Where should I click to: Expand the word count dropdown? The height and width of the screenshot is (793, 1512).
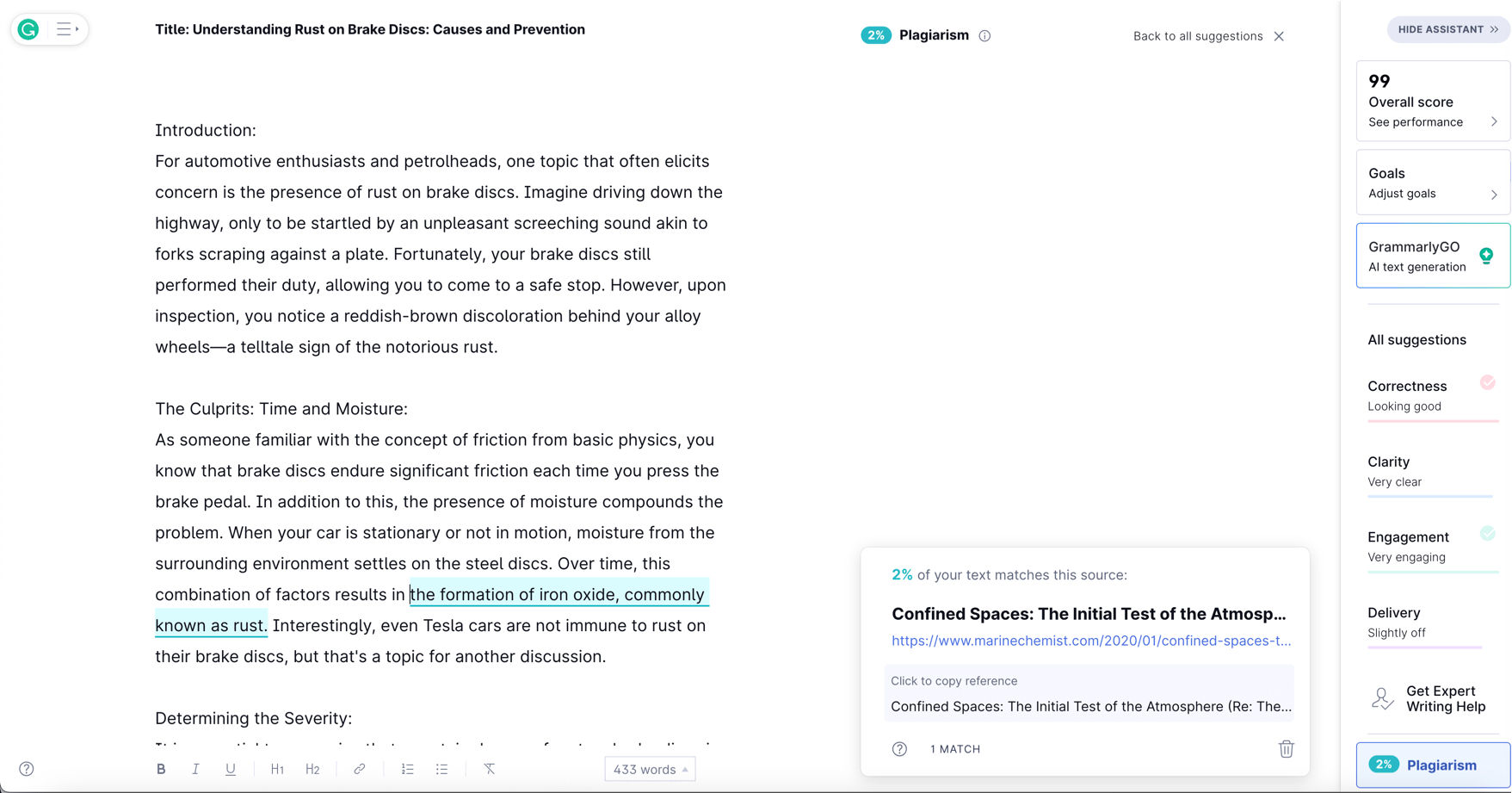pyautogui.click(x=650, y=769)
